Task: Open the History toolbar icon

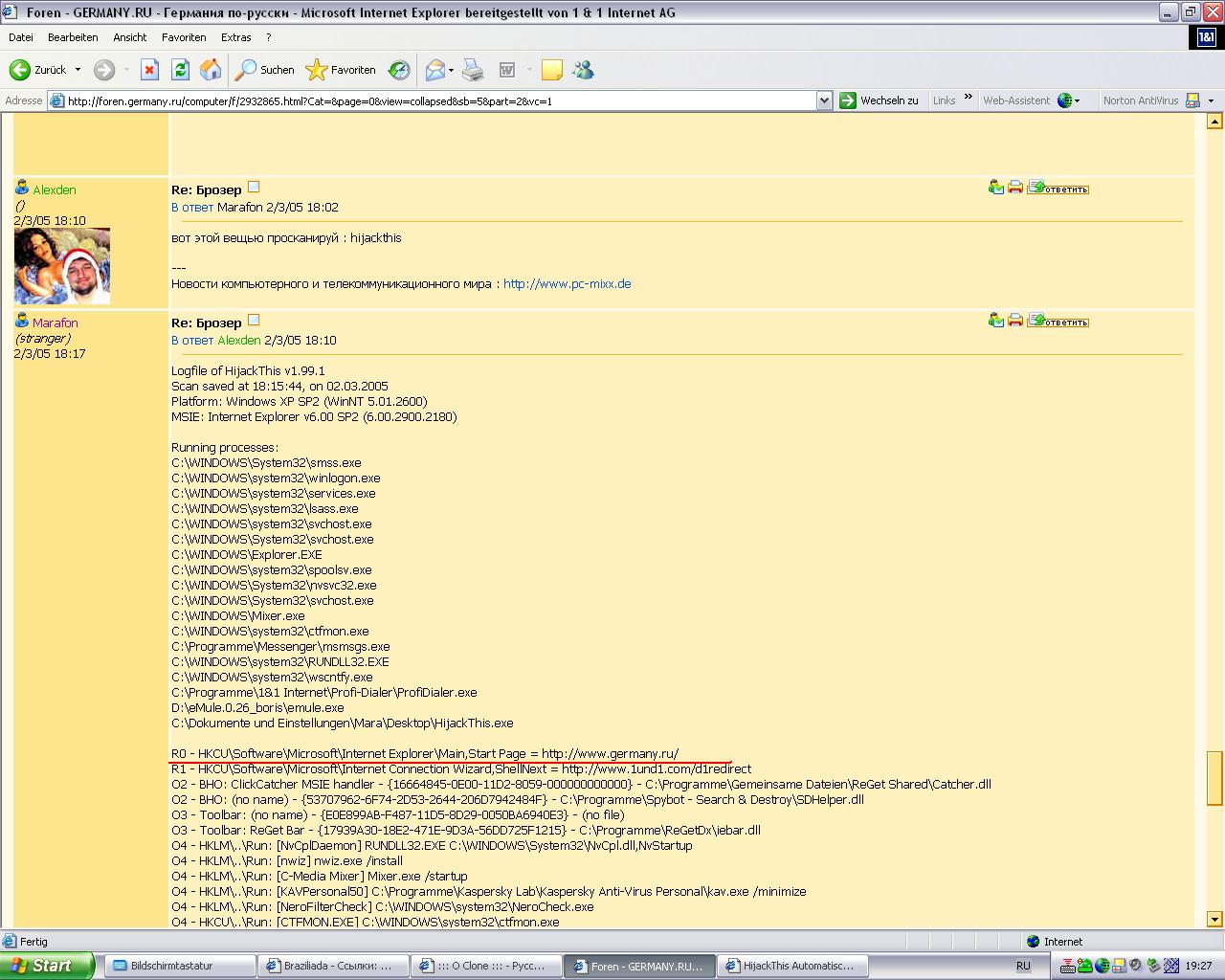Action: coord(399,70)
